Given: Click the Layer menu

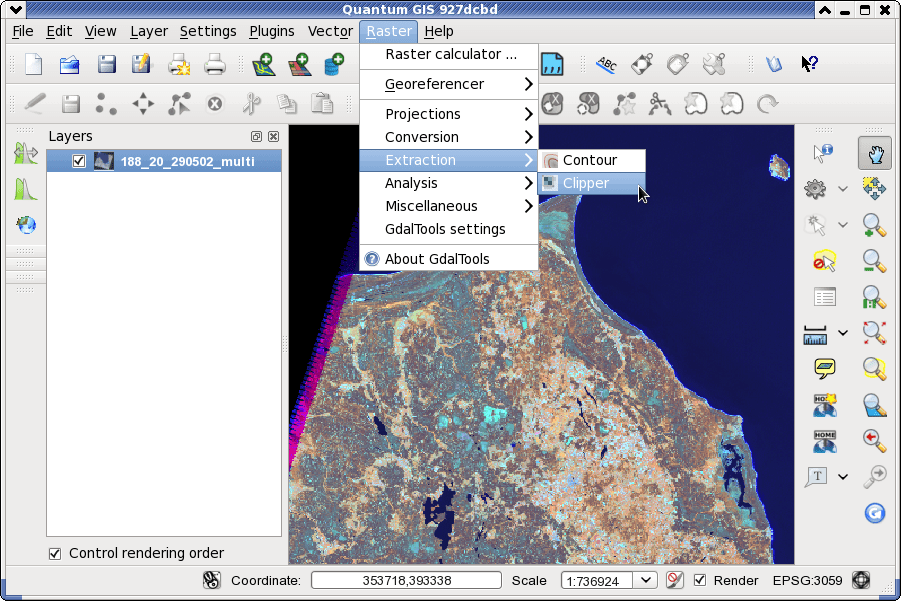Looking at the screenshot, I should coord(149,31).
